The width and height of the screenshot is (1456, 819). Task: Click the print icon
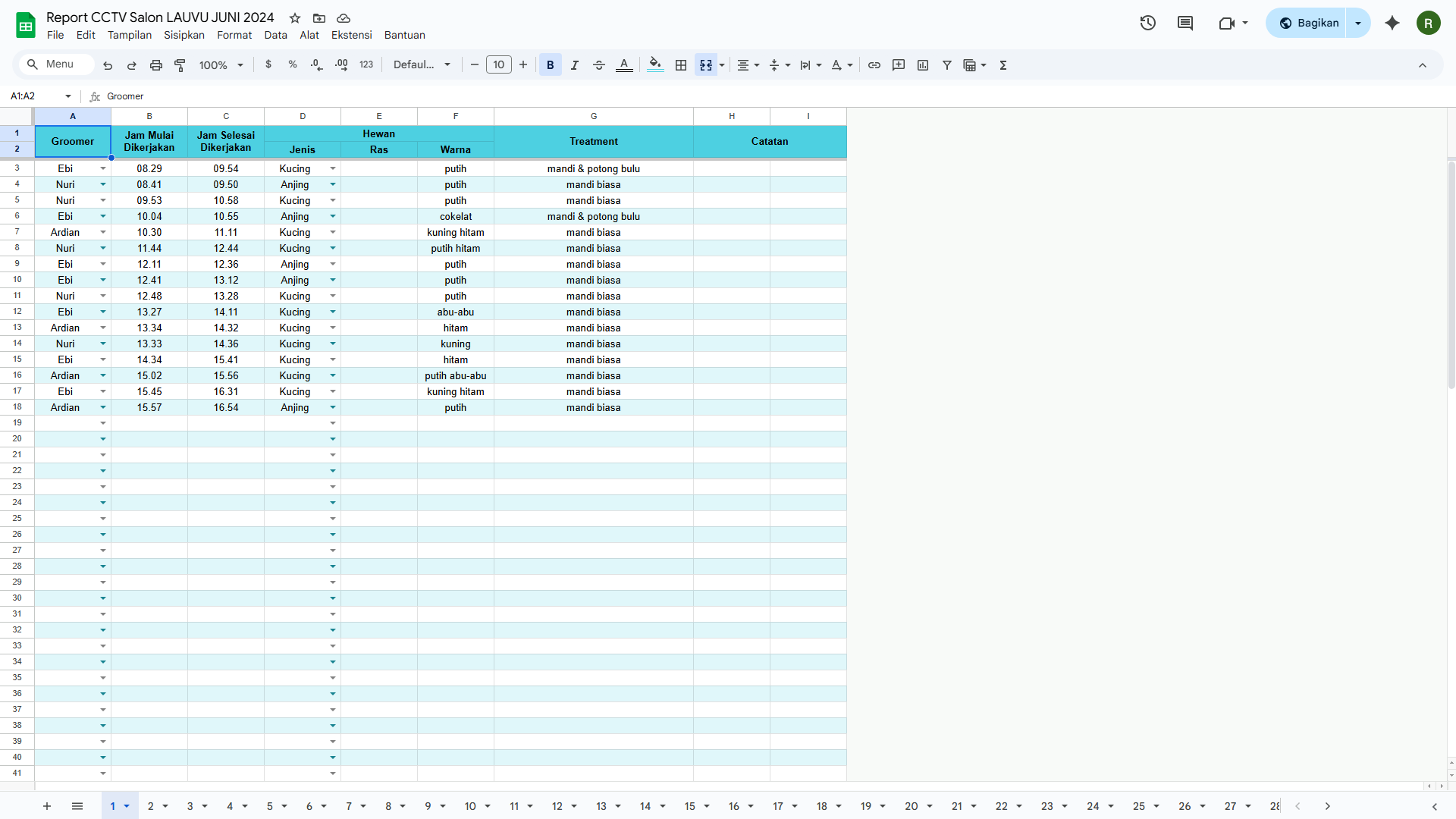click(x=156, y=65)
